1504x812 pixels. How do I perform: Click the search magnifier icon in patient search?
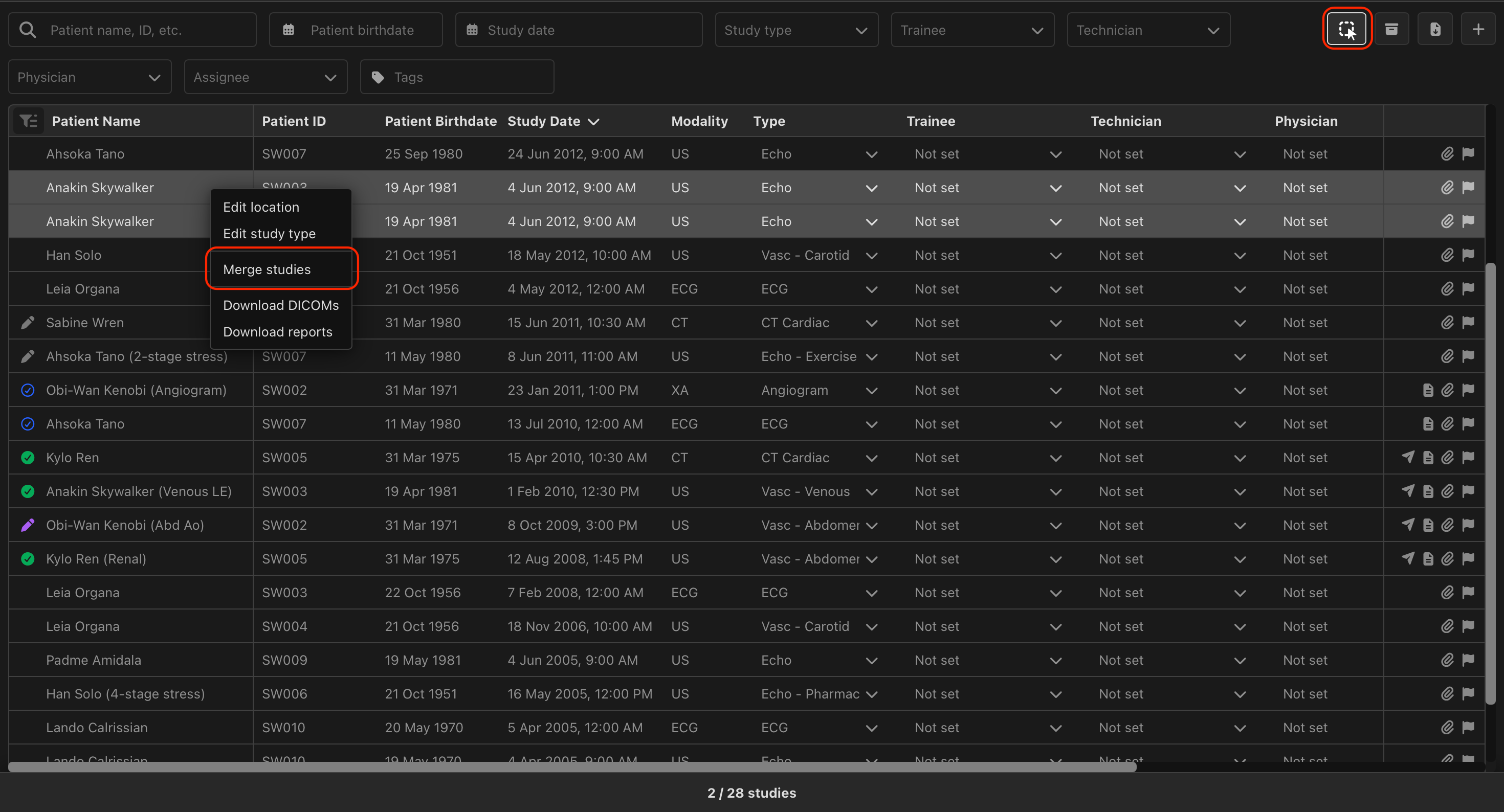28,30
